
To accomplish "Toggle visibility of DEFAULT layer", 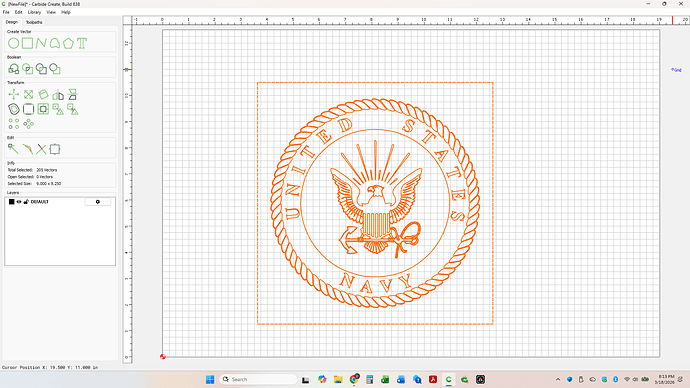I will pos(19,202).
